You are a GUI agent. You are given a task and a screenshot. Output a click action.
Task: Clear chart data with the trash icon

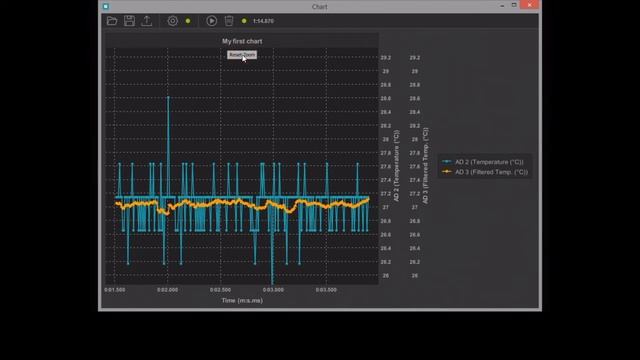(229, 21)
